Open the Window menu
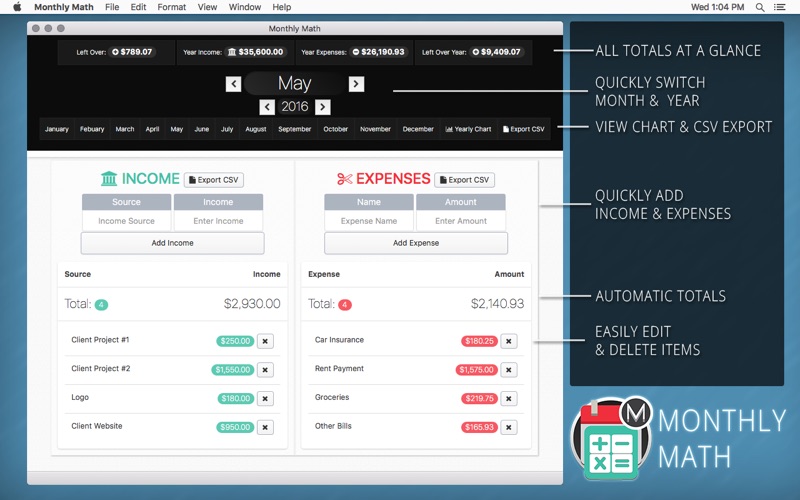Screen dimensions: 800x500 [x=245, y=7]
